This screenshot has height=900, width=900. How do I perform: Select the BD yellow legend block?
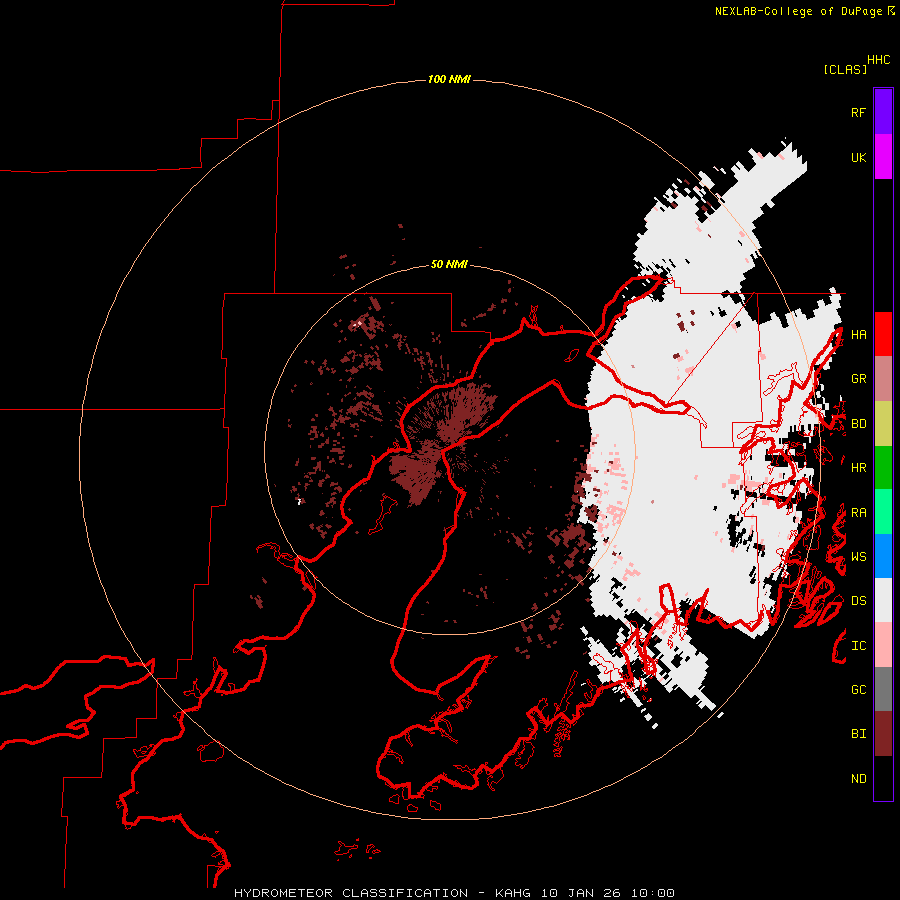883,424
